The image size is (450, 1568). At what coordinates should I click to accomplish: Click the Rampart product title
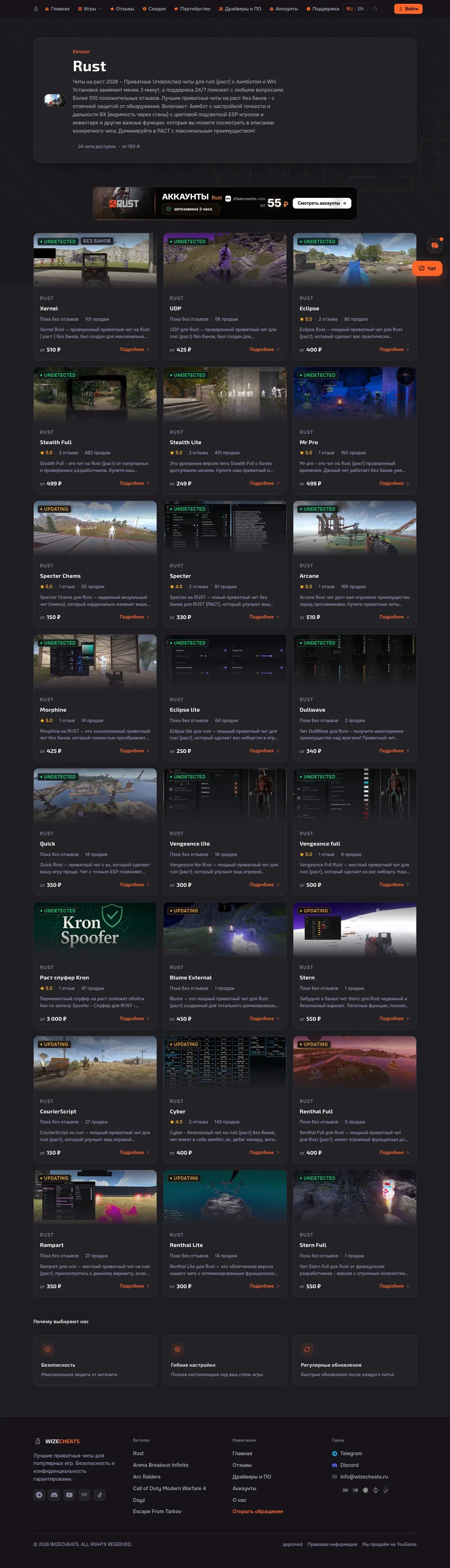tap(52, 1245)
